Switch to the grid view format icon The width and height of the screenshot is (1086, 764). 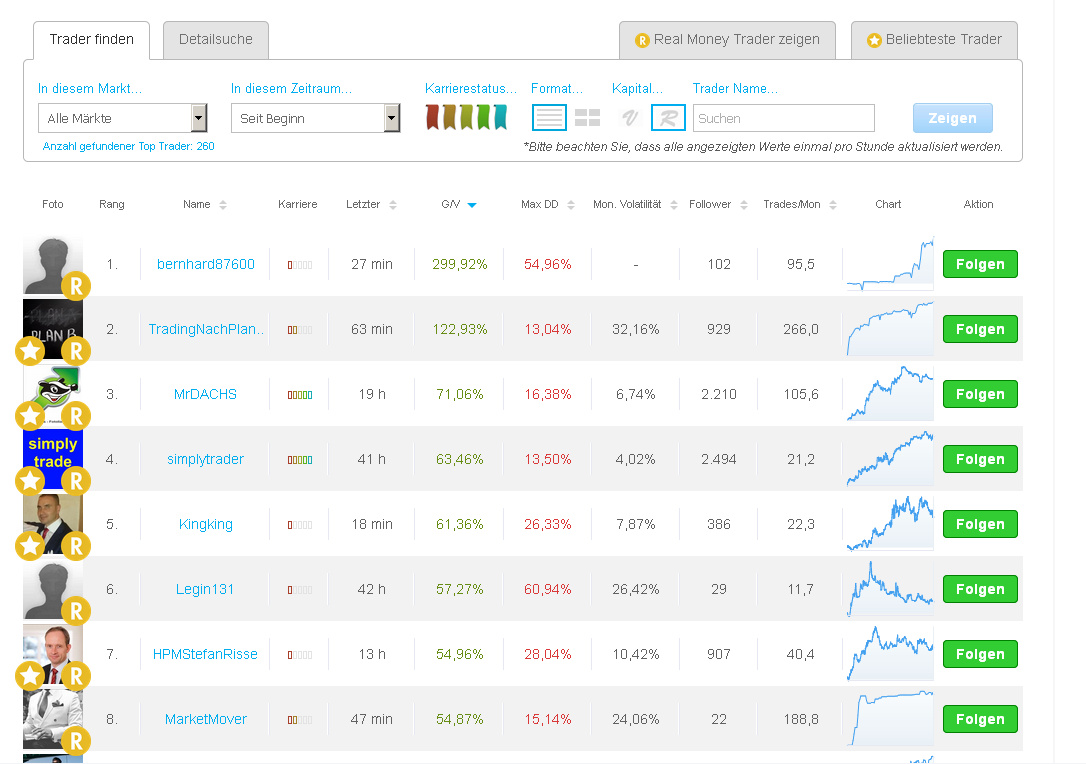[587, 118]
